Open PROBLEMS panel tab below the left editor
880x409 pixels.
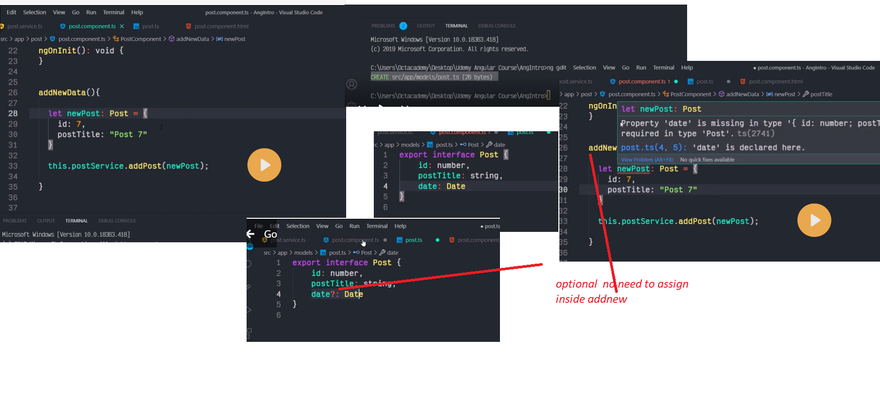(15, 221)
